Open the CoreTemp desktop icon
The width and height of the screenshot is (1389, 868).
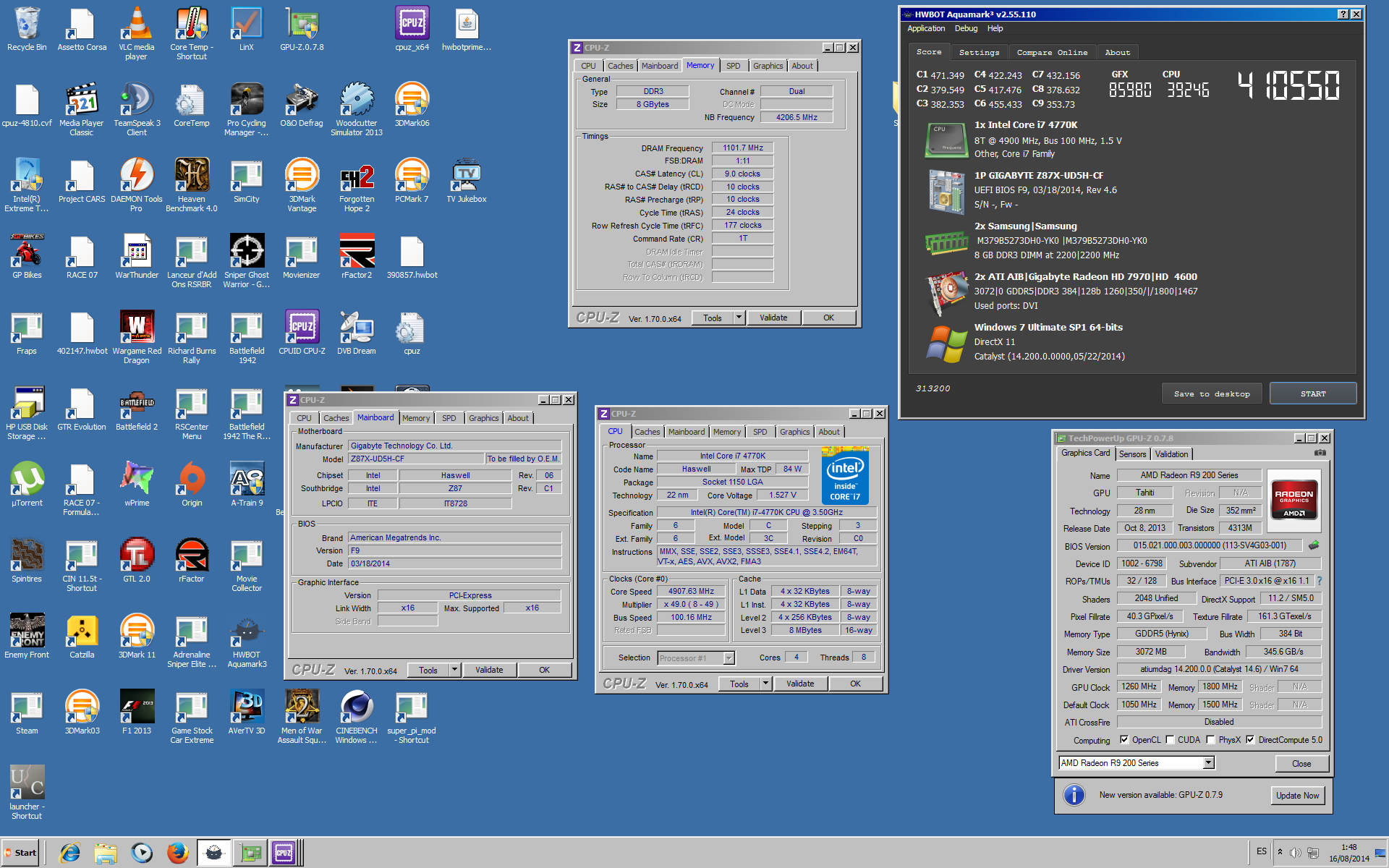(x=192, y=105)
